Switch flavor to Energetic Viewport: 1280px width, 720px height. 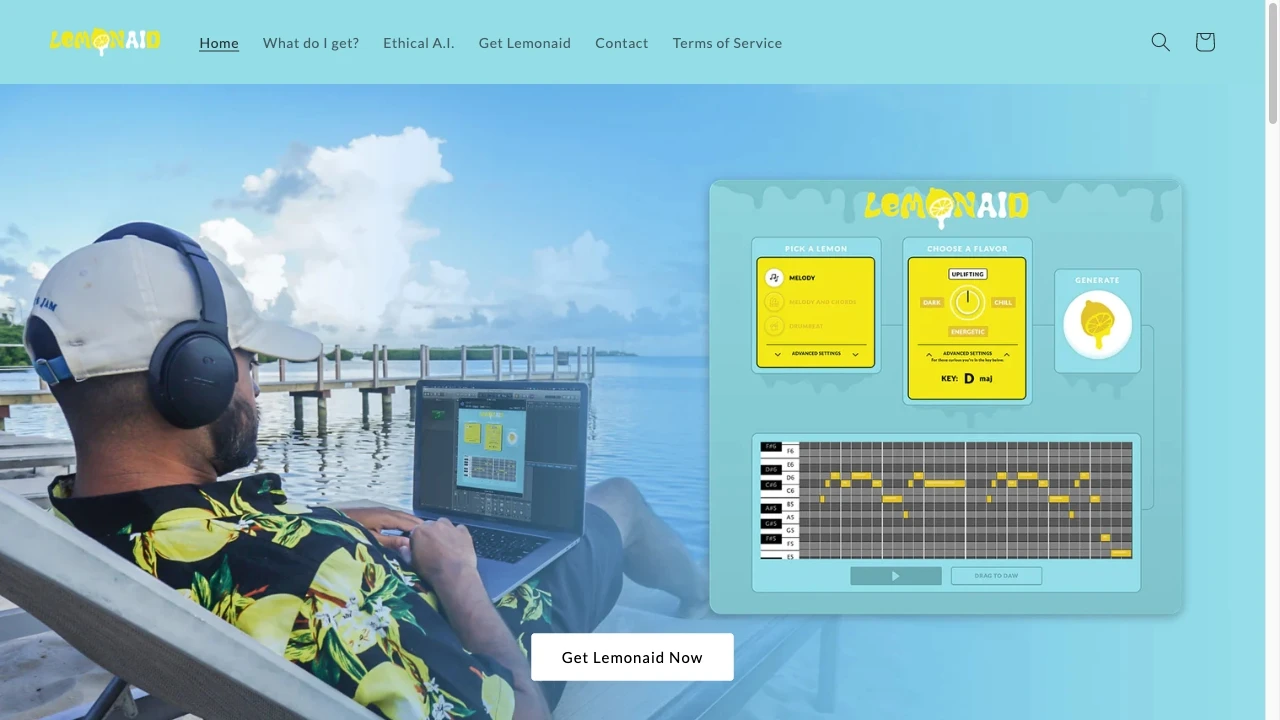tap(967, 331)
